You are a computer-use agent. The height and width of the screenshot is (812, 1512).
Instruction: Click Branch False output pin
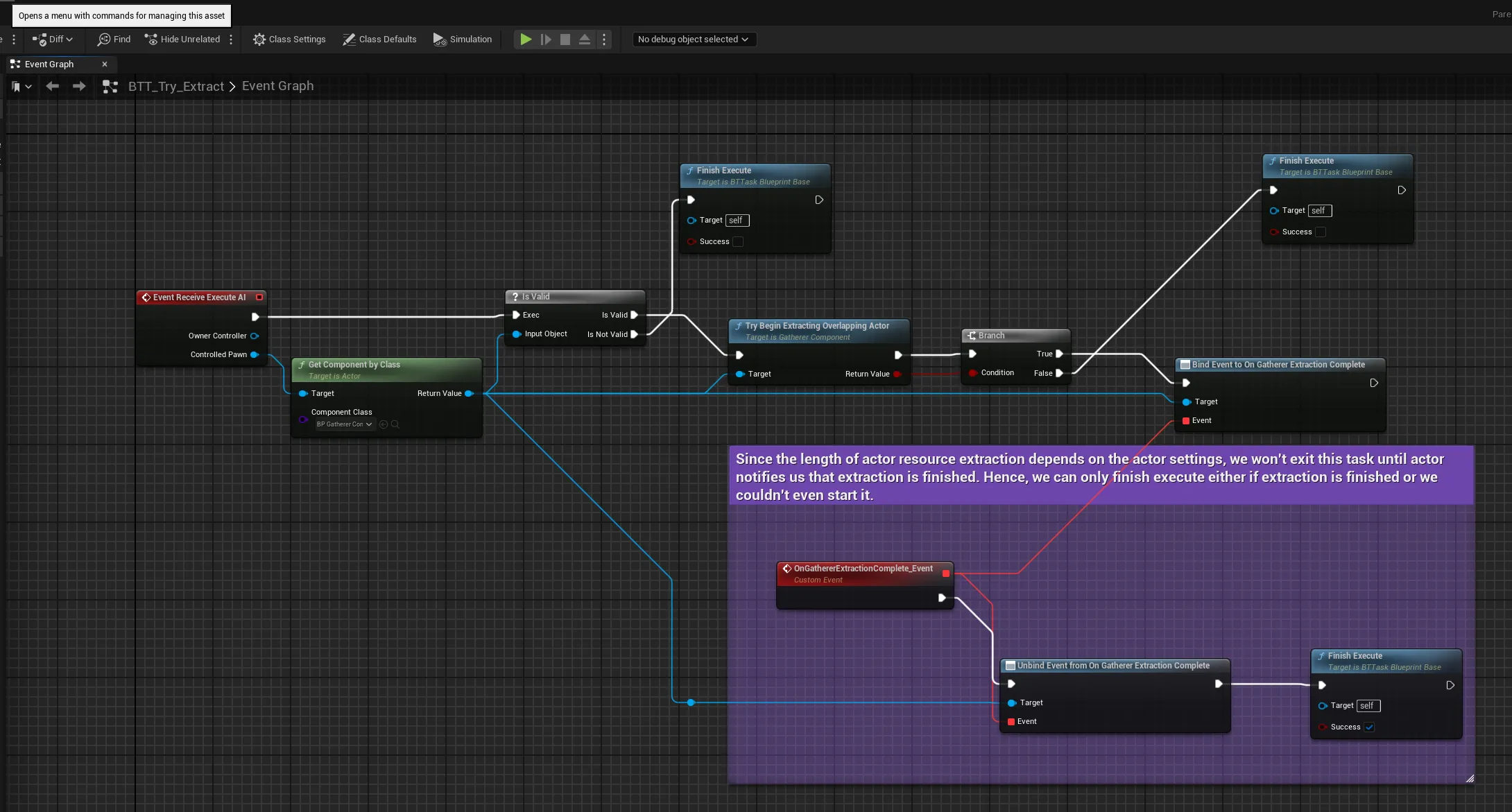(1059, 374)
